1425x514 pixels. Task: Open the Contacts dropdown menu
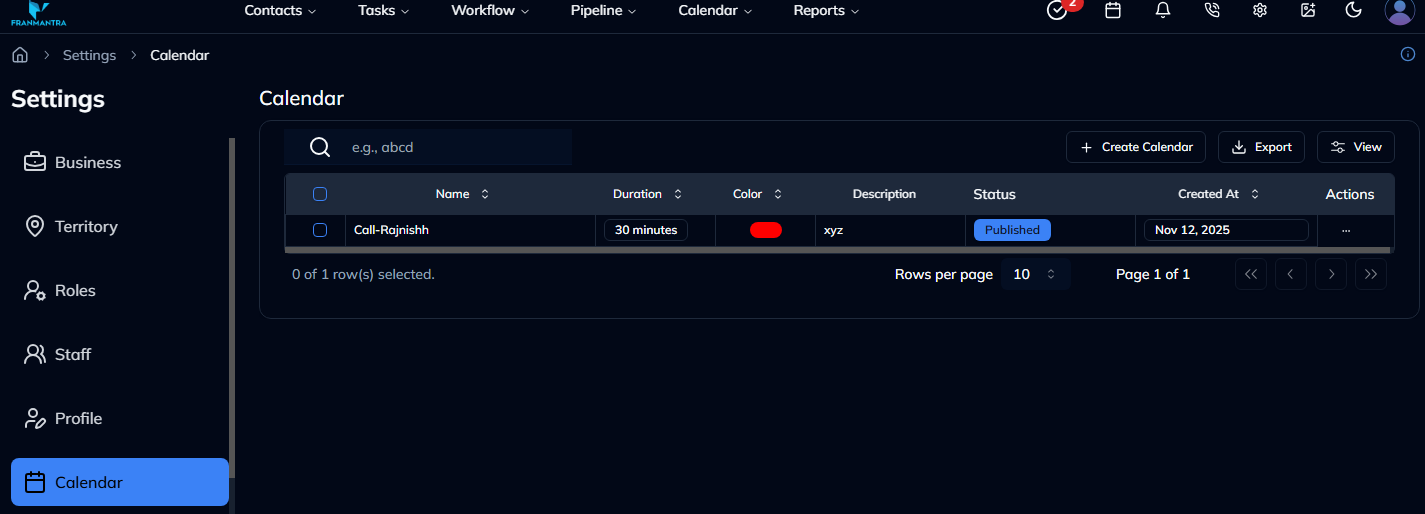[x=280, y=10]
